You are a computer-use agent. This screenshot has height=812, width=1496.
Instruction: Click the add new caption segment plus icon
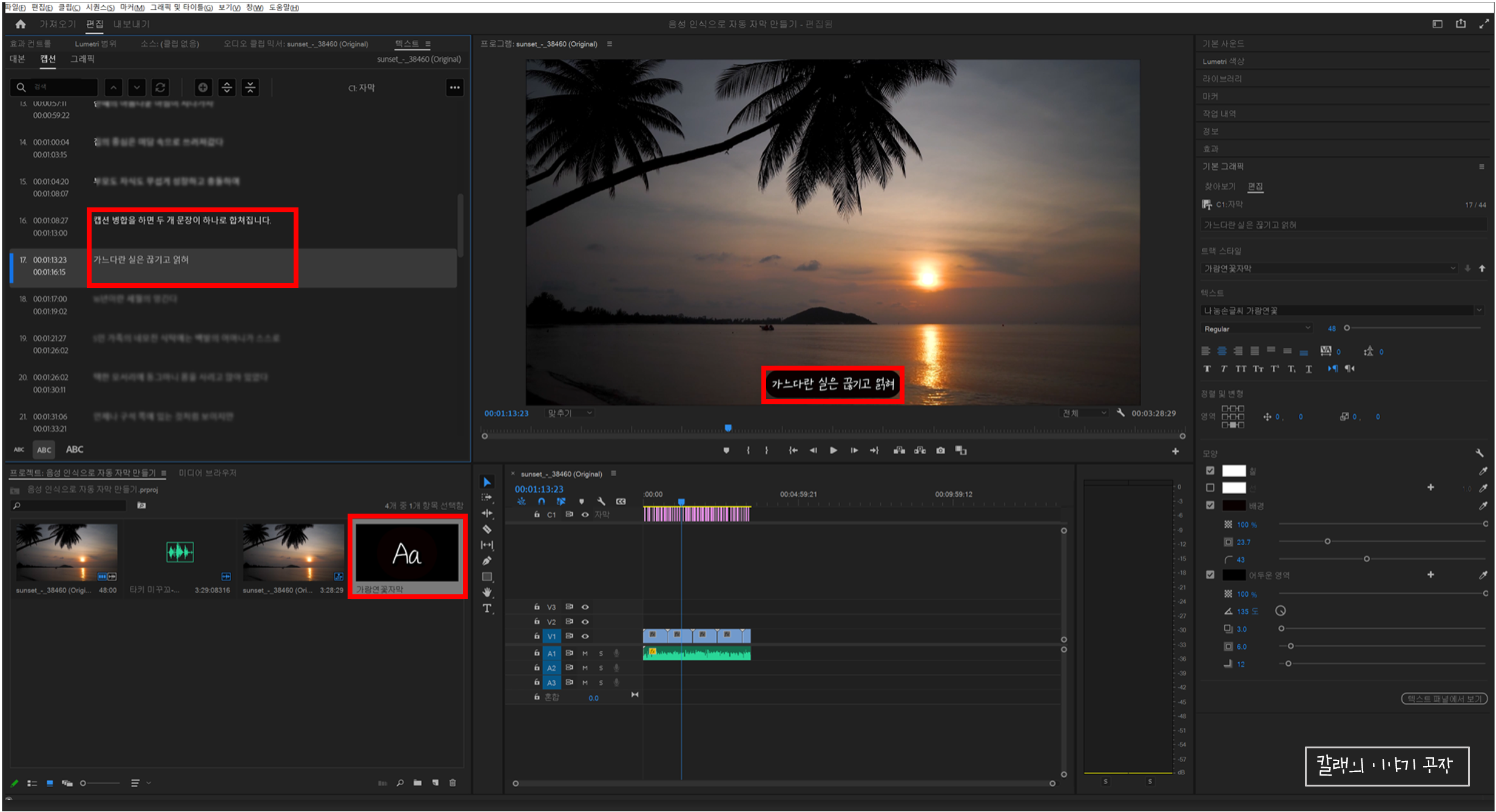tap(203, 87)
